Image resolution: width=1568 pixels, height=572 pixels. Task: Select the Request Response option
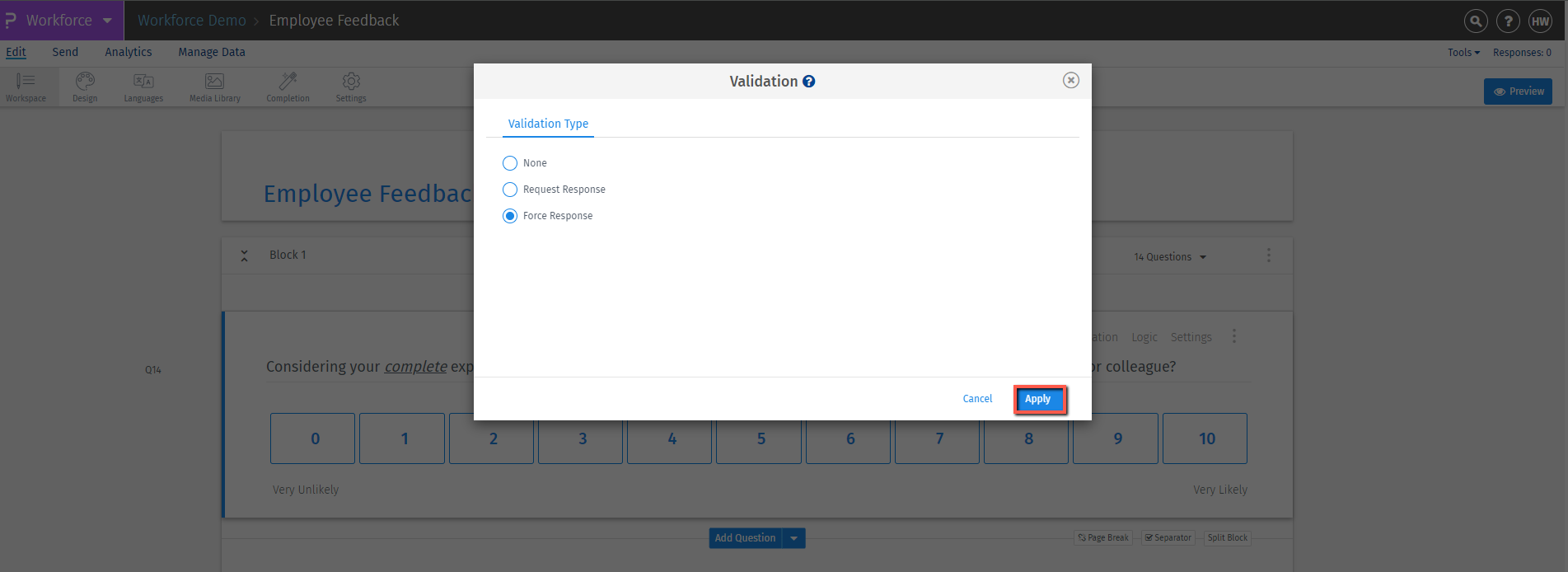tap(510, 190)
